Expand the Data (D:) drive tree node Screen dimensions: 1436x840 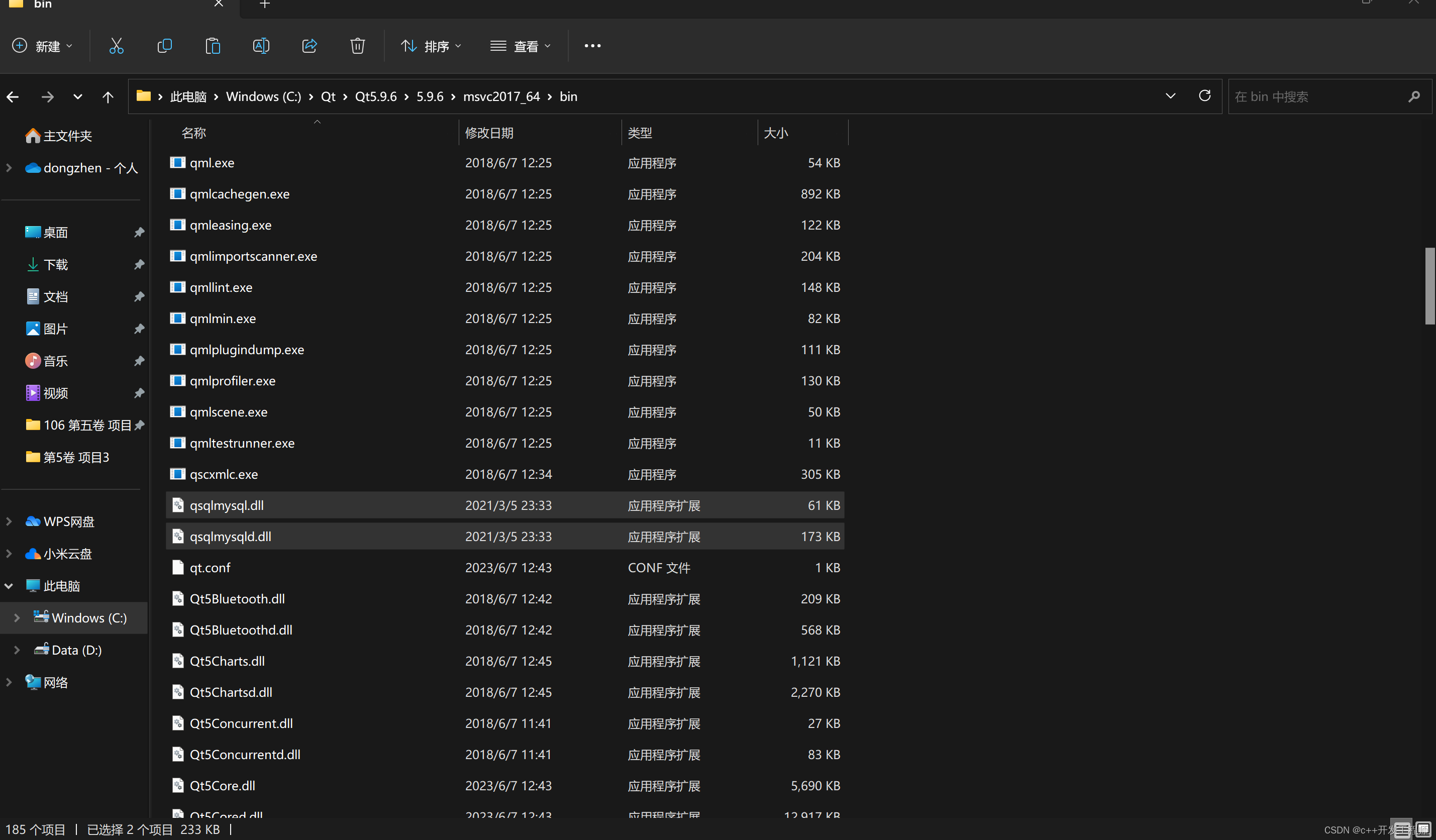pyautogui.click(x=17, y=650)
